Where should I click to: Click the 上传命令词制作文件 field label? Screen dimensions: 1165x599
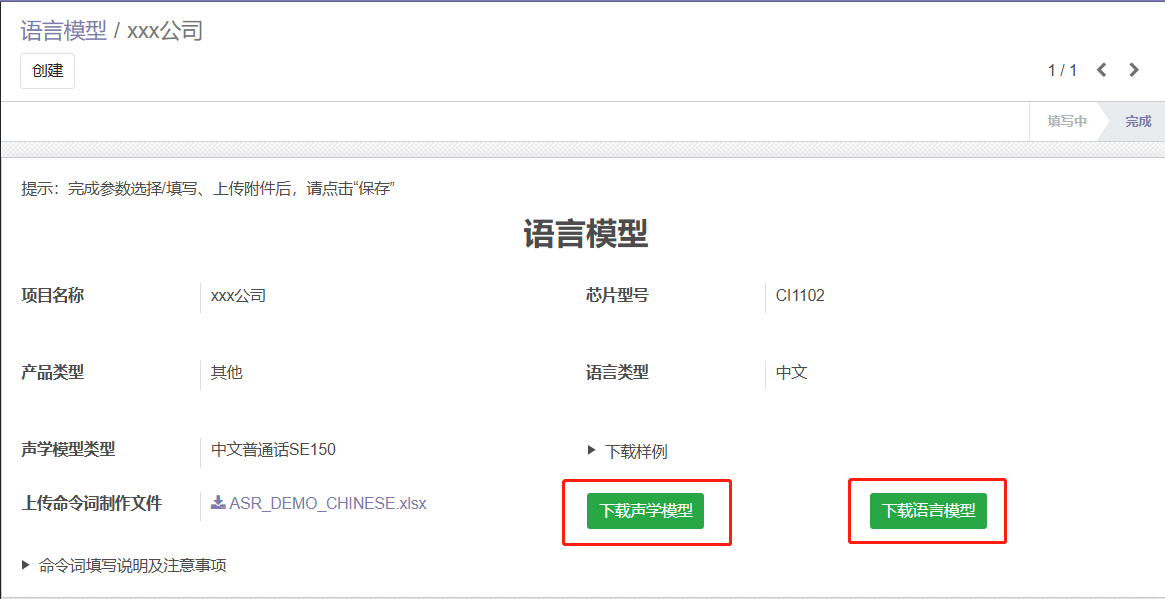coord(91,503)
